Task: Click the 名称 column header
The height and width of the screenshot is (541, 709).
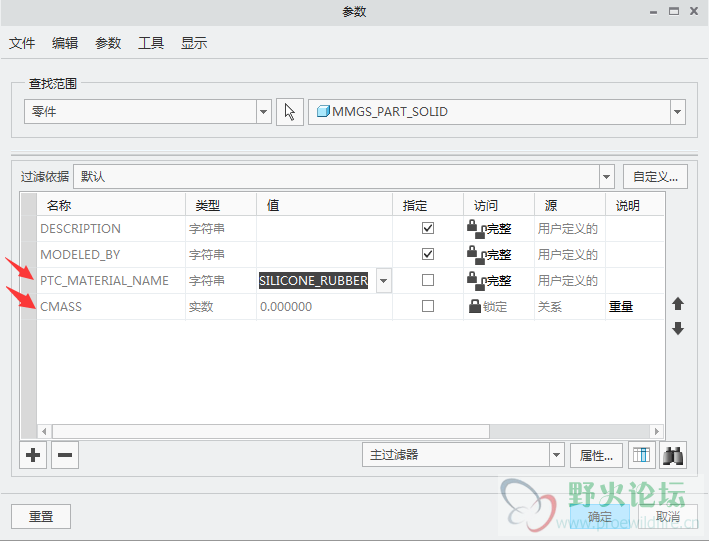Action: pyautogui.click(x=111, y=205)
